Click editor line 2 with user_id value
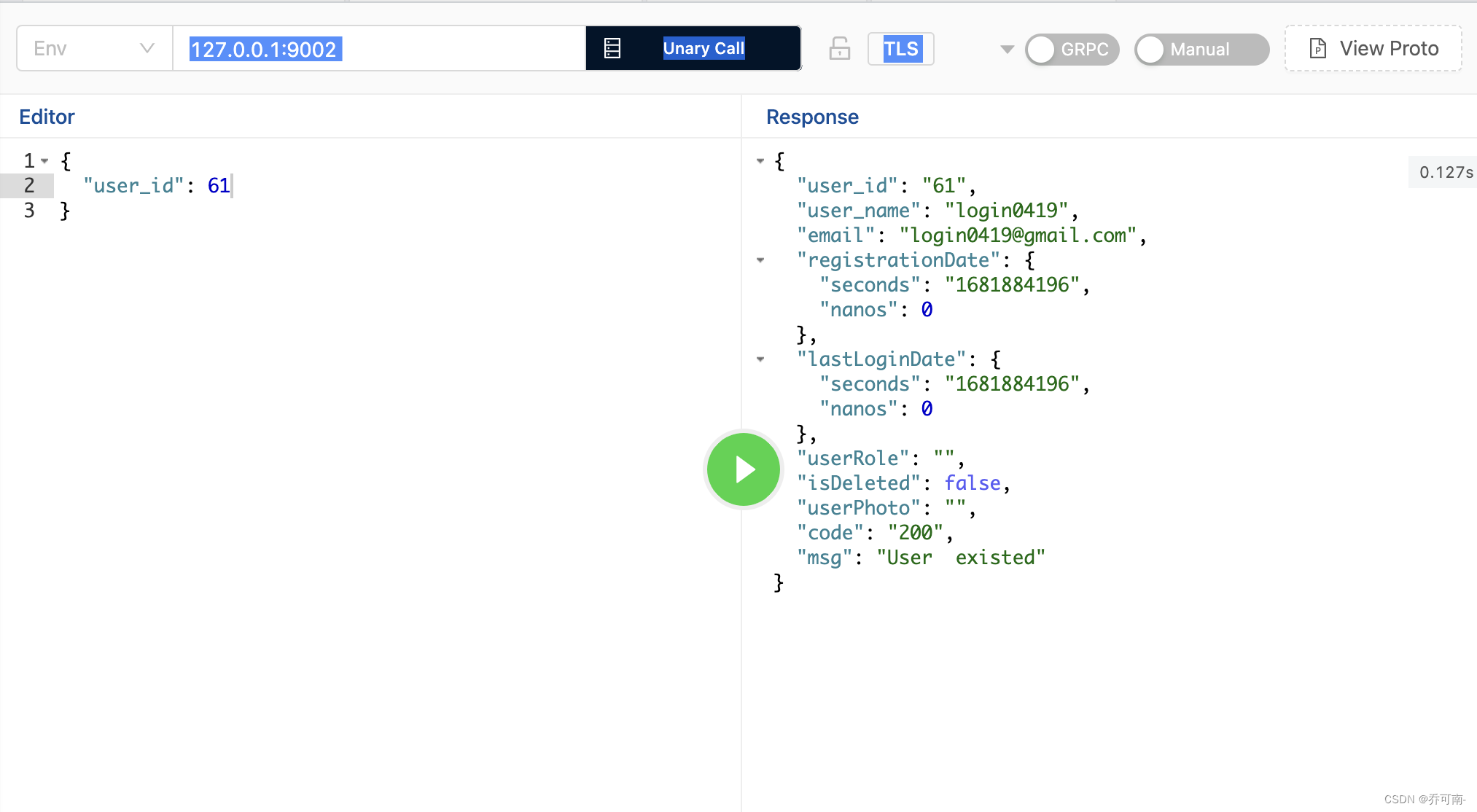The image size is (1477, 812). click(x=157, y=186)
